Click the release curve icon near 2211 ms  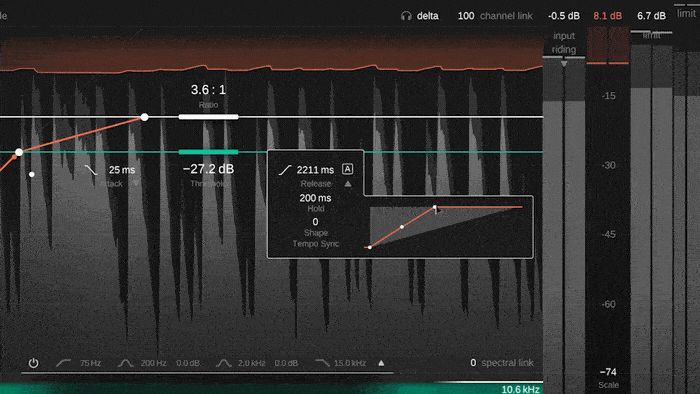tap(285, 170)
